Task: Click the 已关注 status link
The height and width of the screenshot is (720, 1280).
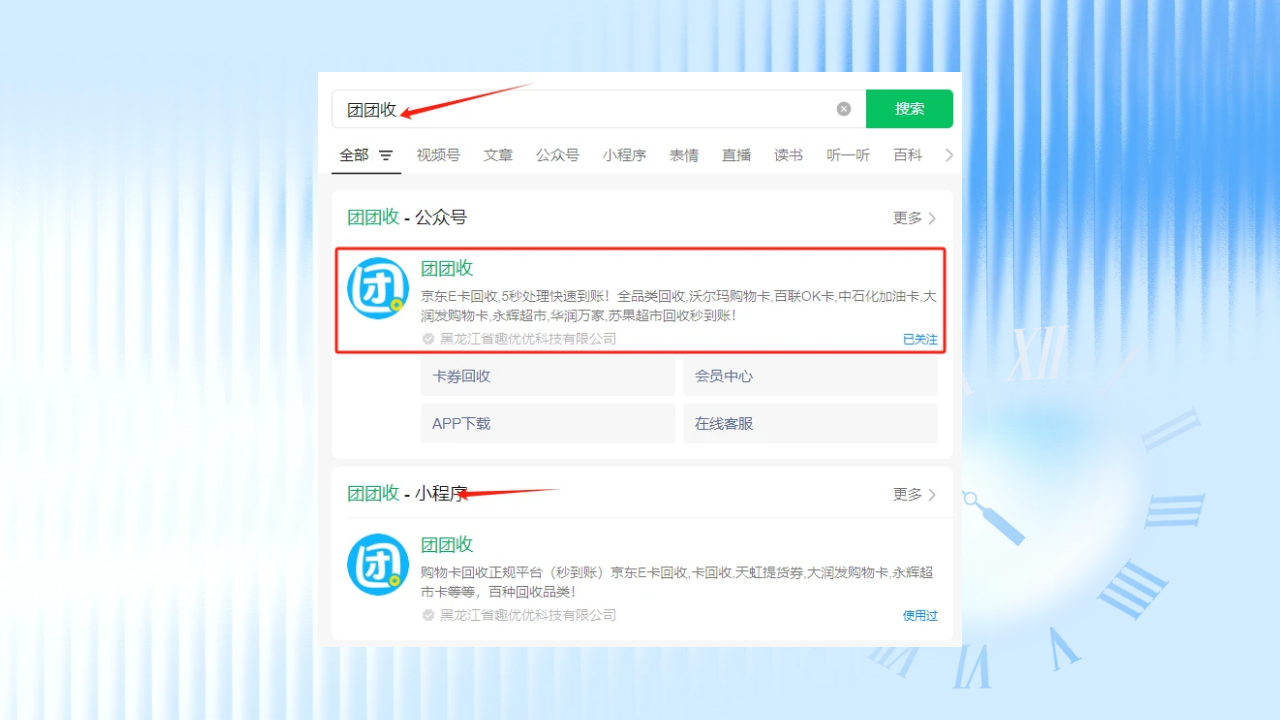Action: (920, 339)
